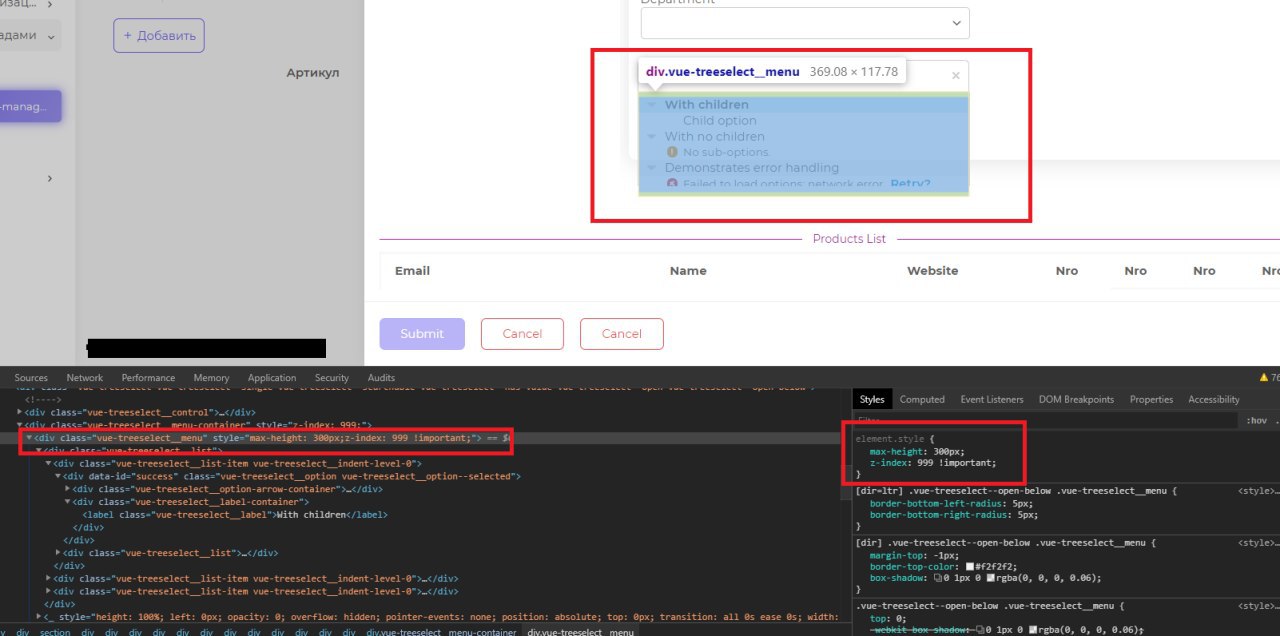The width and height of the screenshot is (1280, 636).
Task: Click the warning icon beside No sub-options
Action: [x=672, y=152]
